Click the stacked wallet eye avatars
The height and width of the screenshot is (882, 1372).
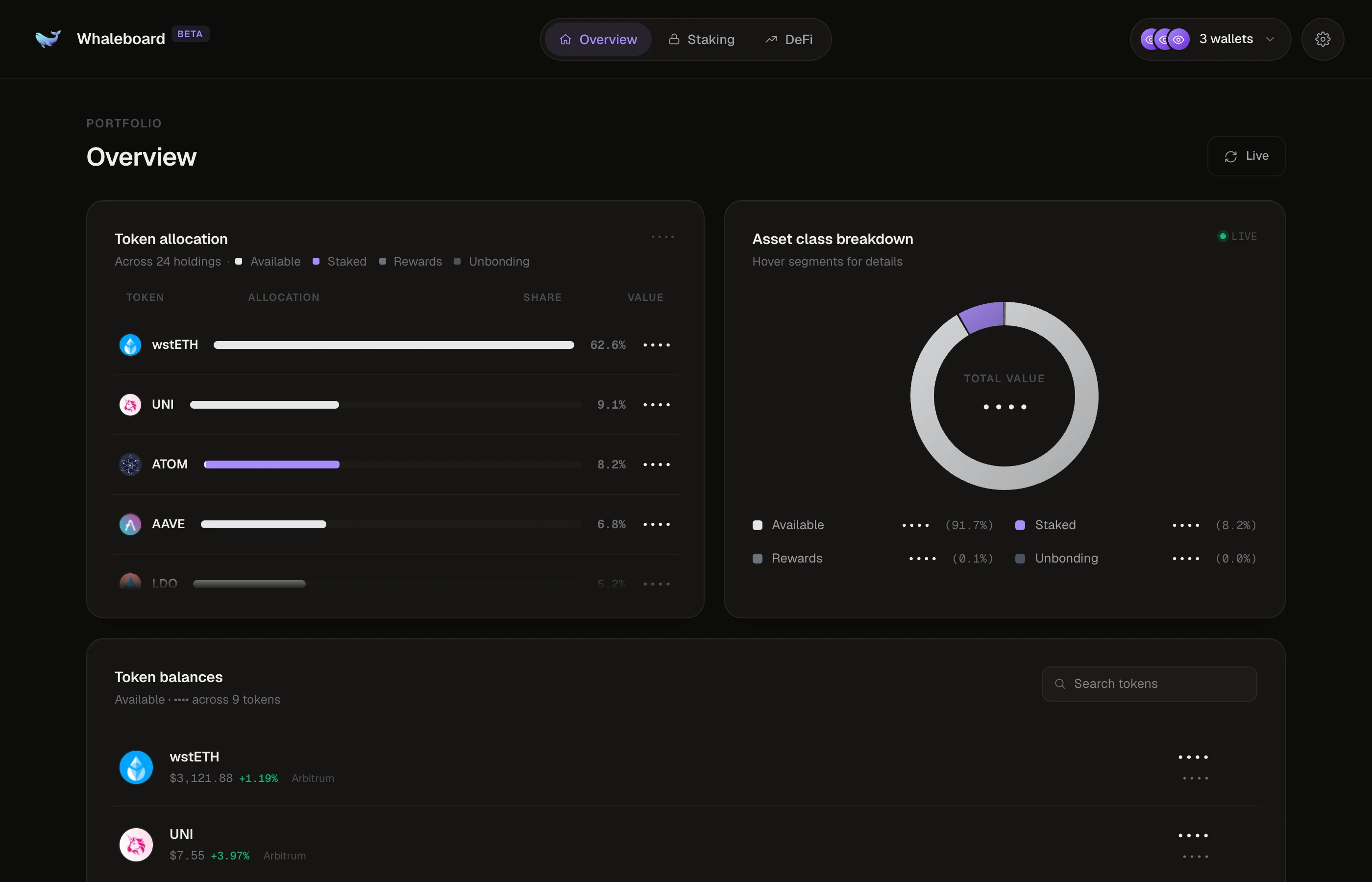pos(1165,39)
